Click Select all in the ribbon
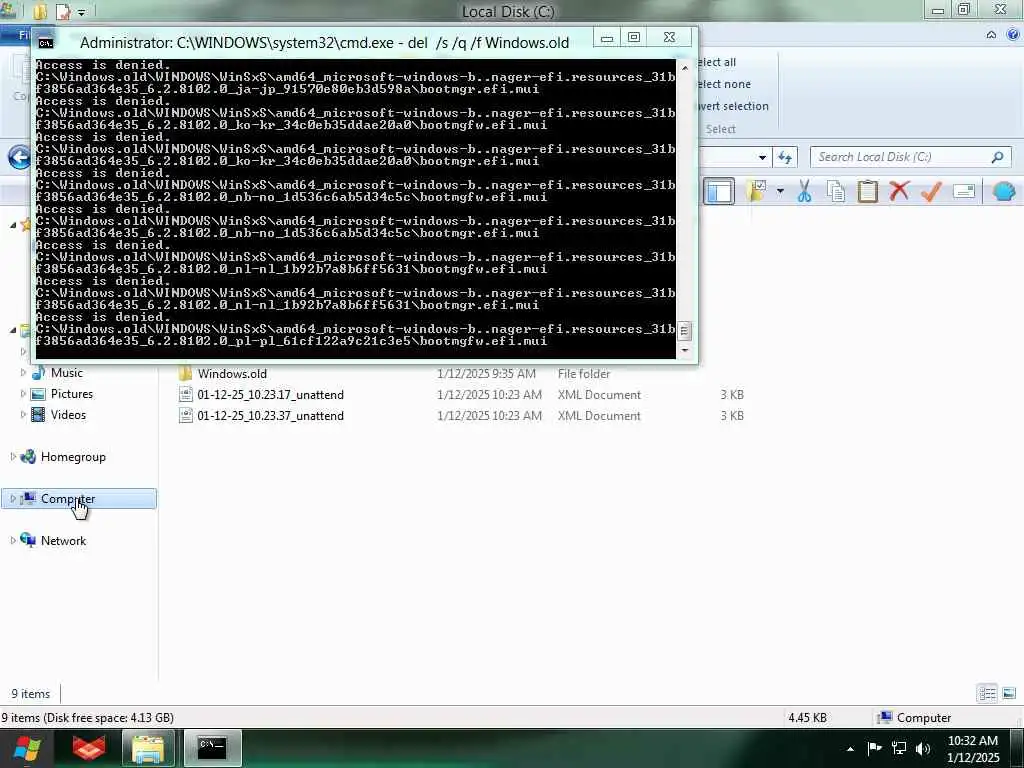The image size is (1024, 768). pos(716,62)
